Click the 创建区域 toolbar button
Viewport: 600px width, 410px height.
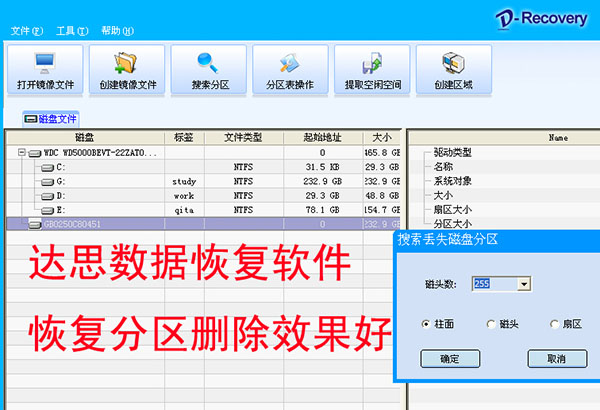point(454,69)
